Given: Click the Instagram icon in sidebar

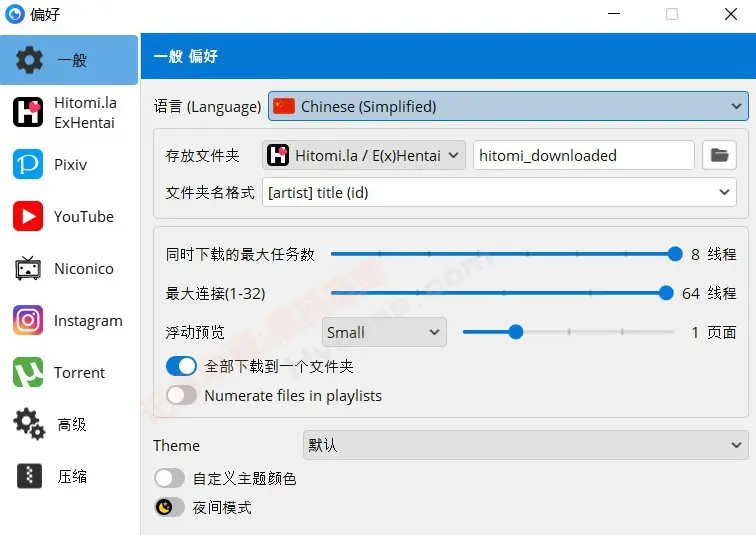Looking at the screenshot, I should point(28,320).
